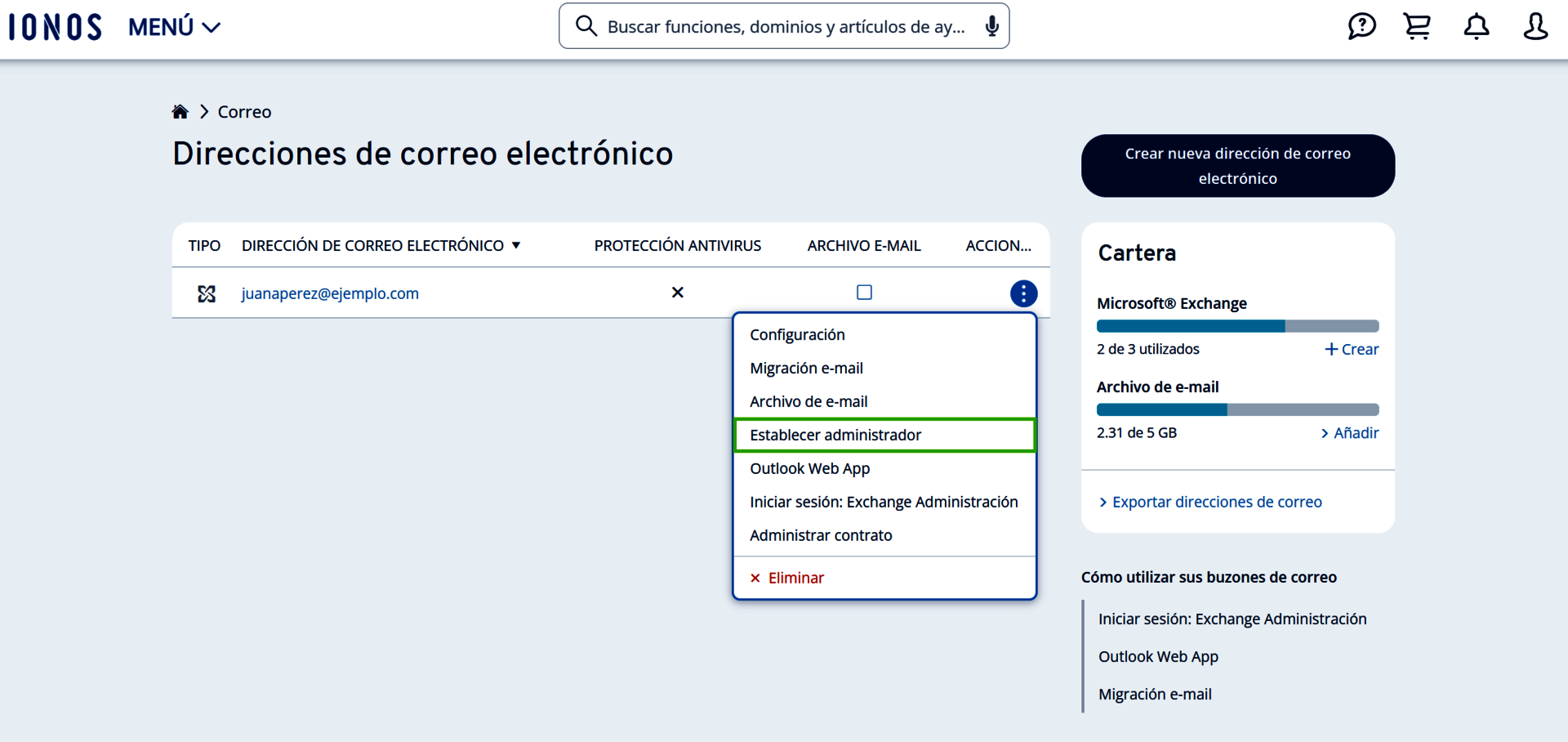Click the Exchange mailbox type icon
Viewport: 1568px width, 742px height.
(207, 293)
